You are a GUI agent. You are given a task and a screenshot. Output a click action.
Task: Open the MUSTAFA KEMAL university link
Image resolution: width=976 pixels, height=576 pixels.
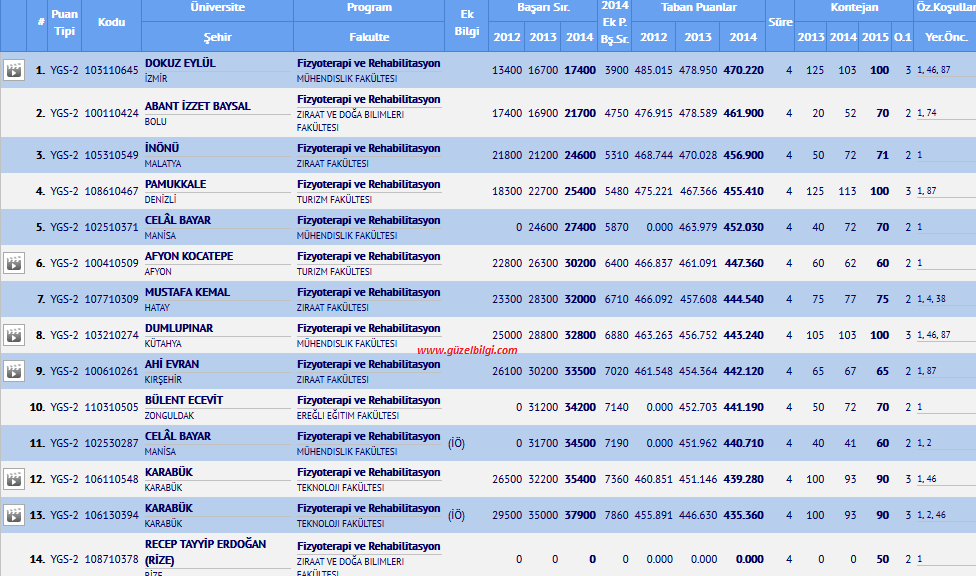pos(187,293)
